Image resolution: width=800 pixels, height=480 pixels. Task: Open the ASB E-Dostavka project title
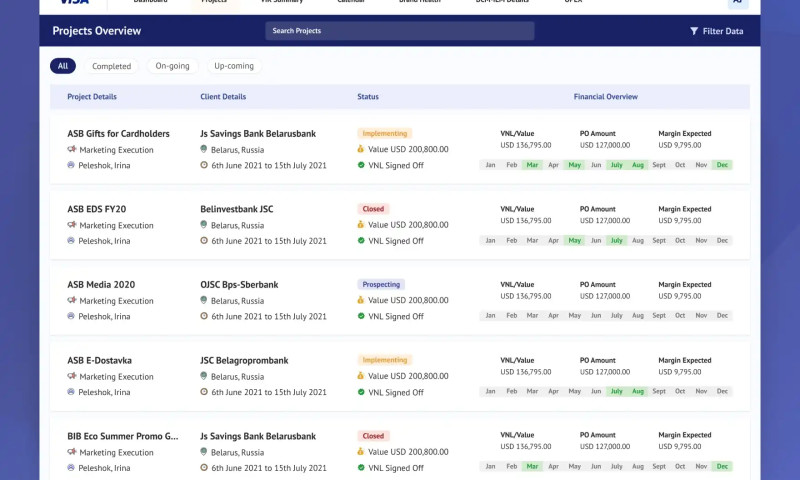pyautogui.click(x=99, y=360)
